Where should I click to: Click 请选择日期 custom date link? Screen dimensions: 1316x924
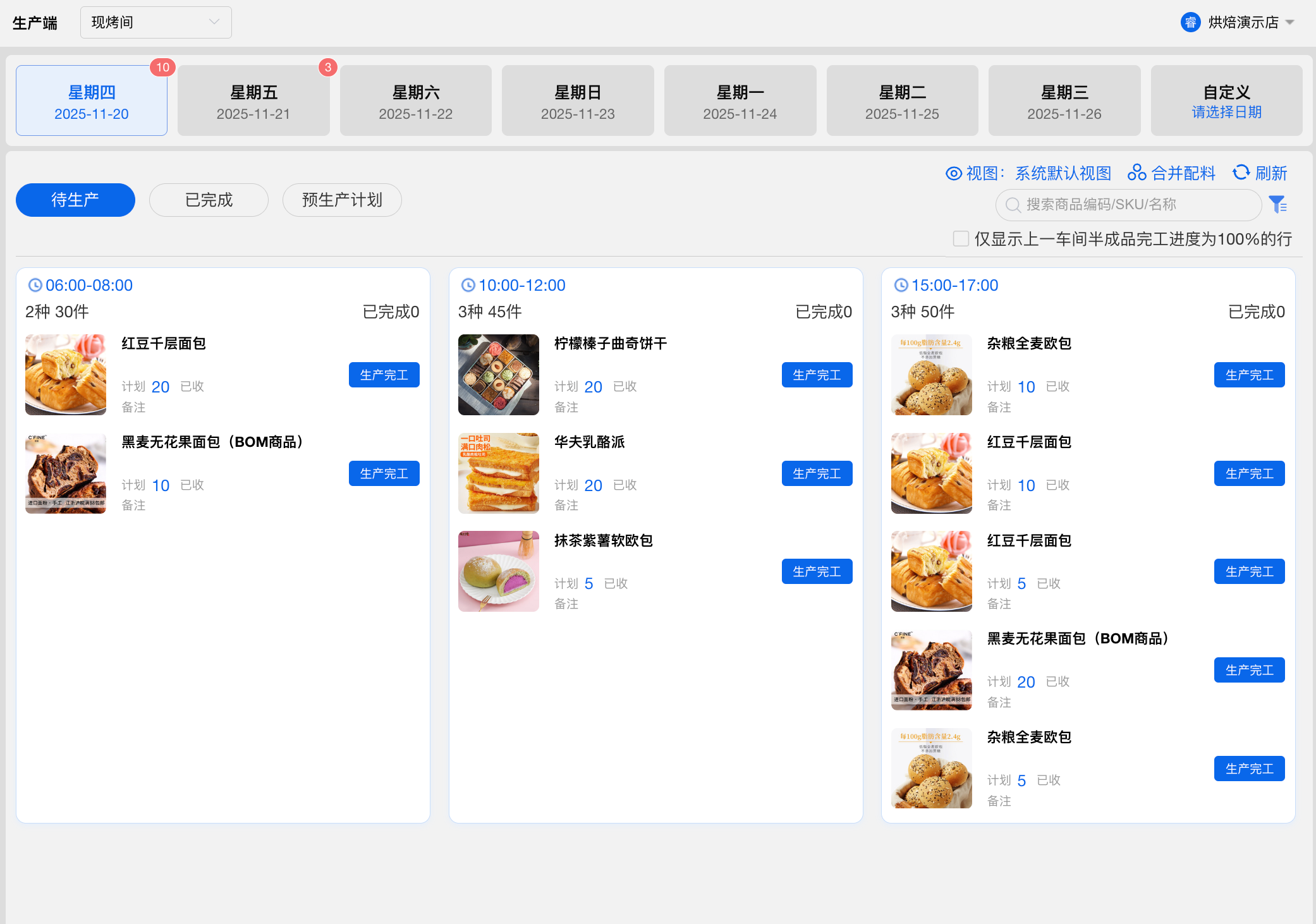click(x=1226, y=112)
